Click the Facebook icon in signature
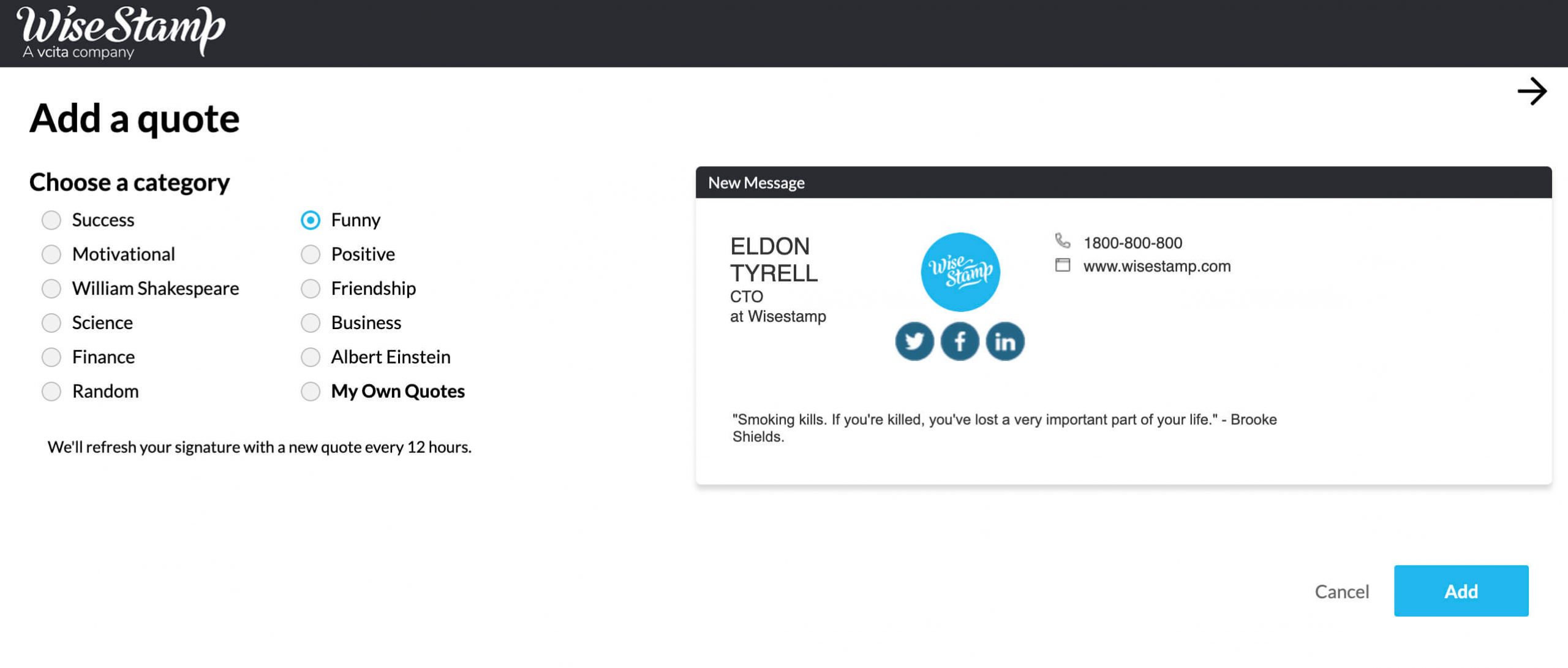This screenshot has height=668, width=1568. point(958,341)
